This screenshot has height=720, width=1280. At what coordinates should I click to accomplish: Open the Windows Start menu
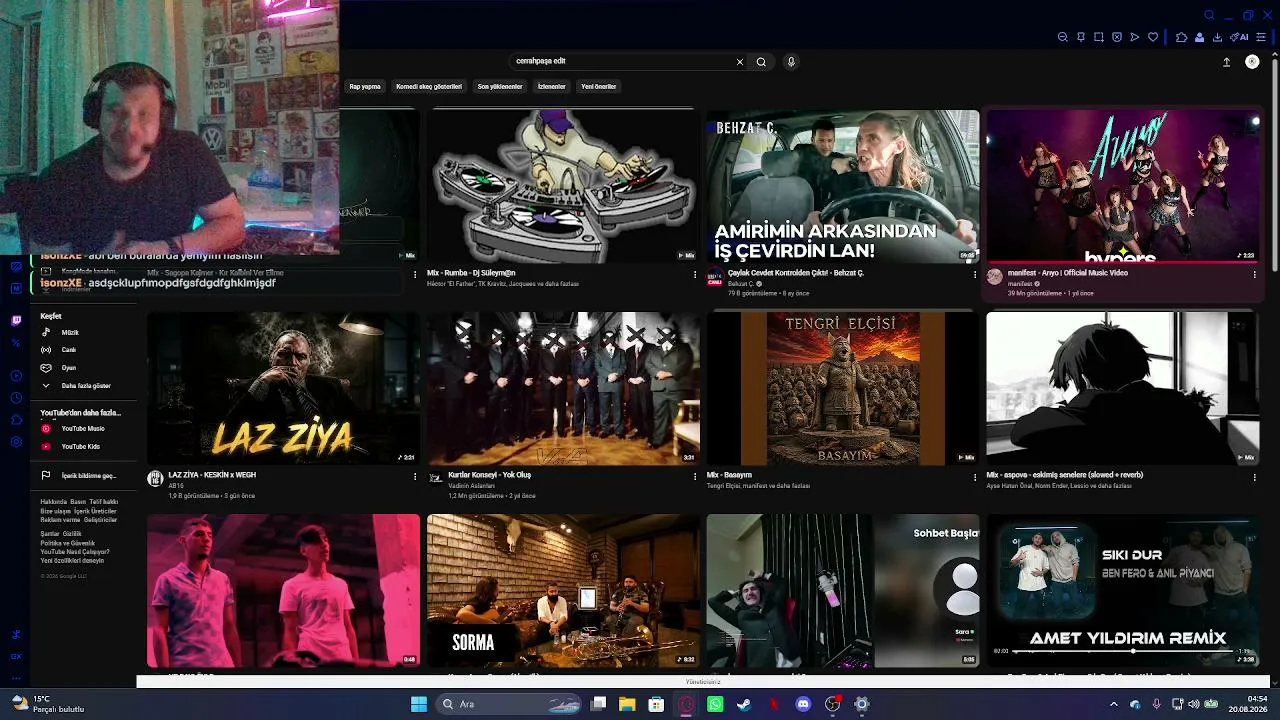tap(419, 704)
